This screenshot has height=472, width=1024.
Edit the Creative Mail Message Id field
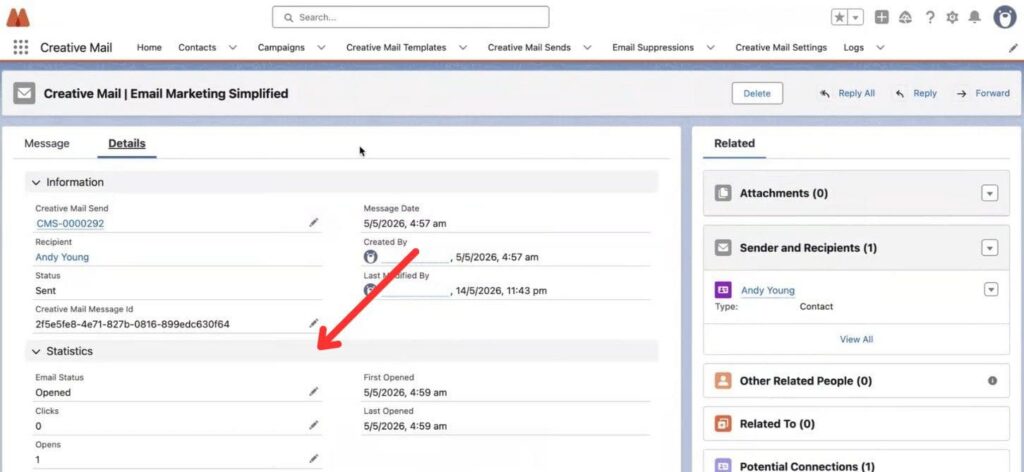click(x=314, y=323)
